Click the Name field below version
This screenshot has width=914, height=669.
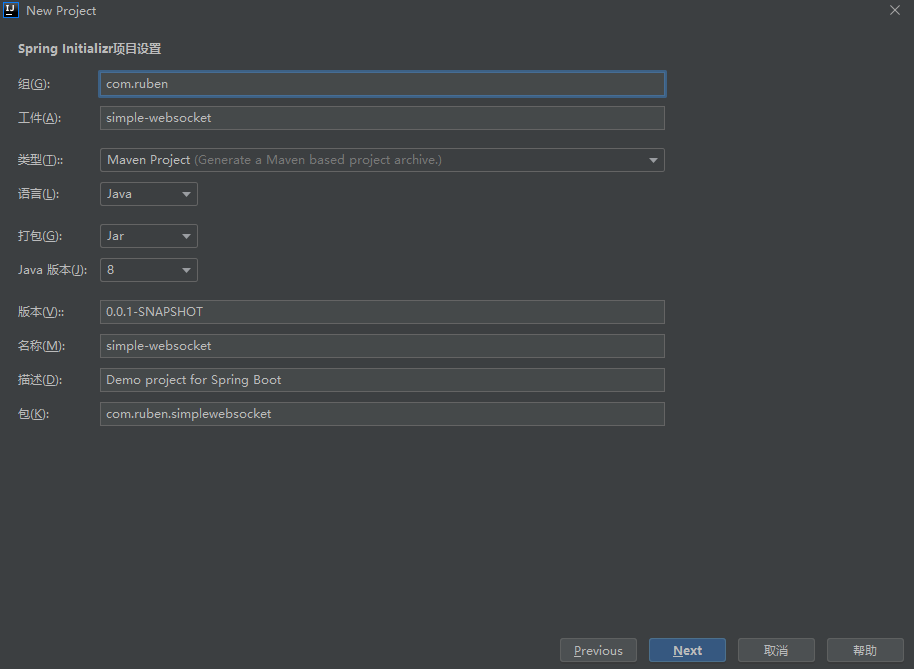click(x=382, y=346)
